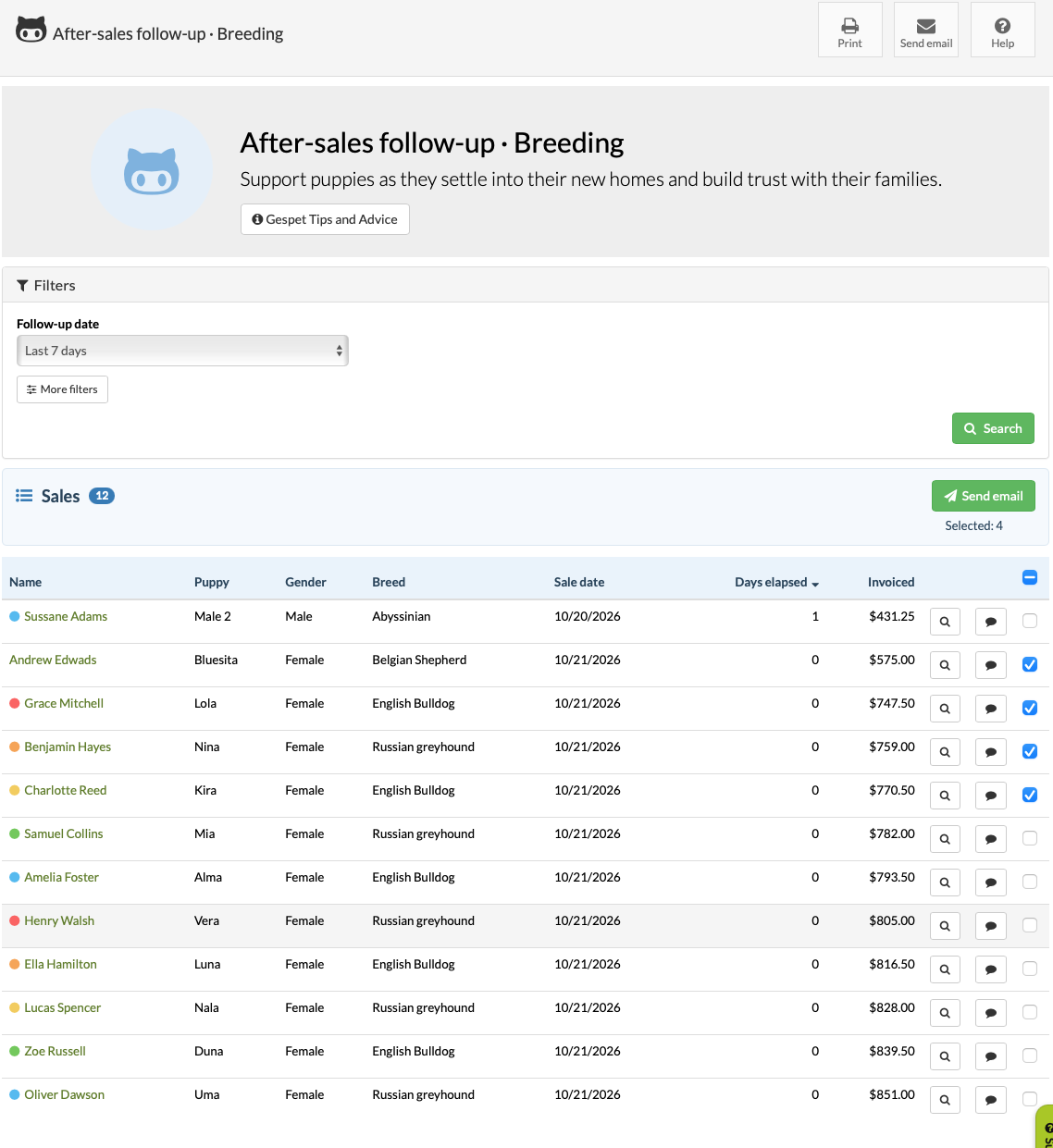Click the green help tab at bottom right

(1045, 1126)
